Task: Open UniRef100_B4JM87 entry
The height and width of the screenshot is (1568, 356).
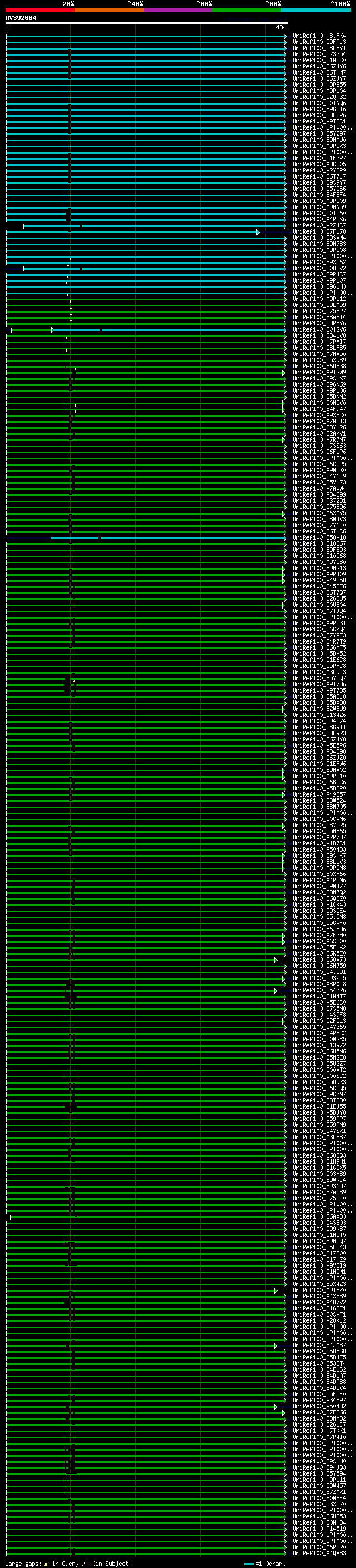Action: 319,1346
